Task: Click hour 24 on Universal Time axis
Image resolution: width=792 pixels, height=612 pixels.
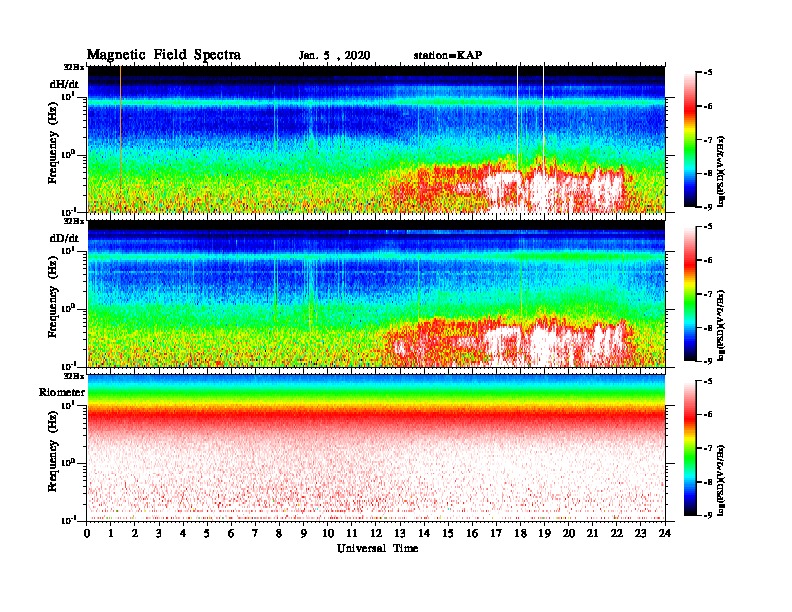Action: (665, 533)
